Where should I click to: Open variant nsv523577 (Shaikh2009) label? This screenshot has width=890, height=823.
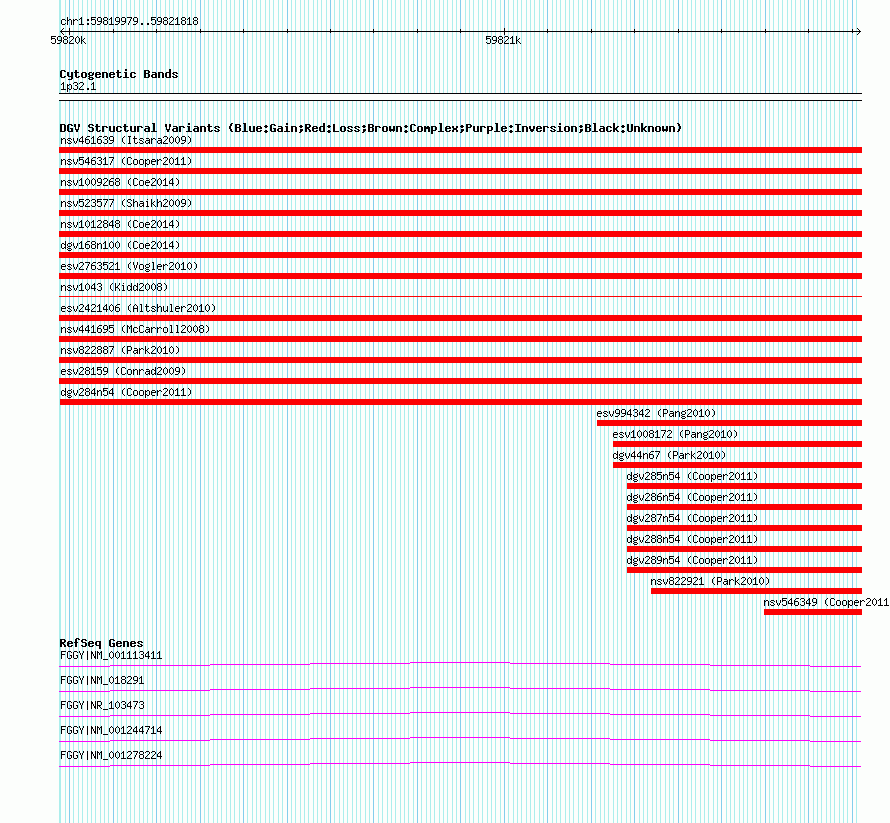click(x=126, y=203)
